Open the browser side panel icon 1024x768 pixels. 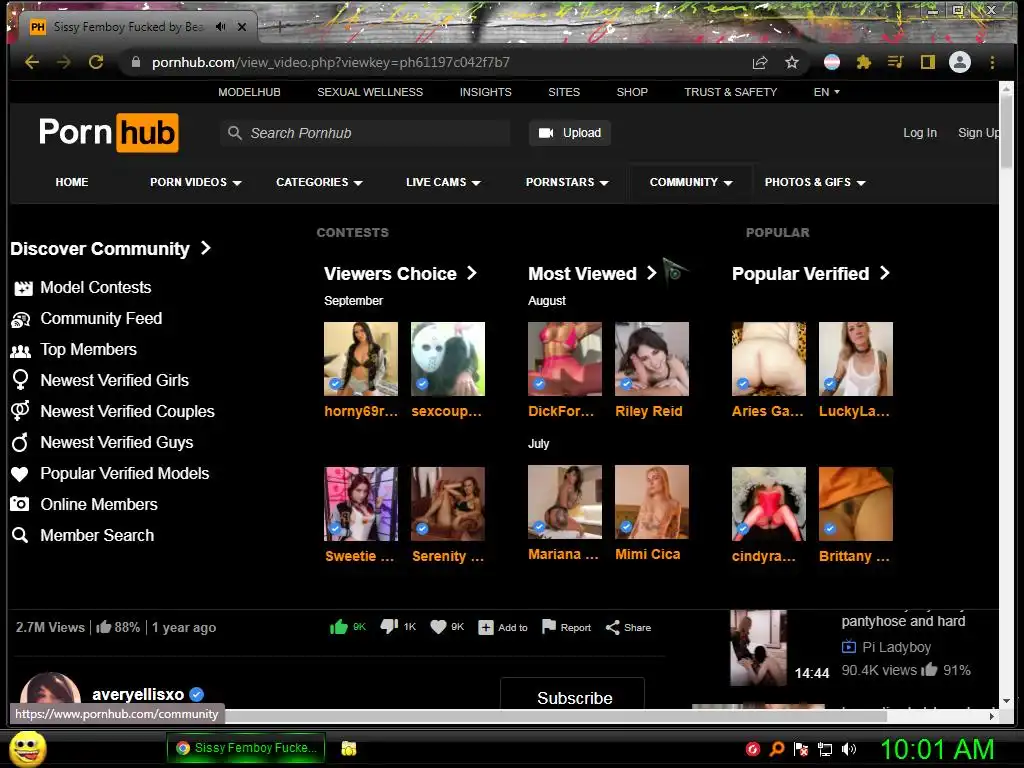[927, 62]
